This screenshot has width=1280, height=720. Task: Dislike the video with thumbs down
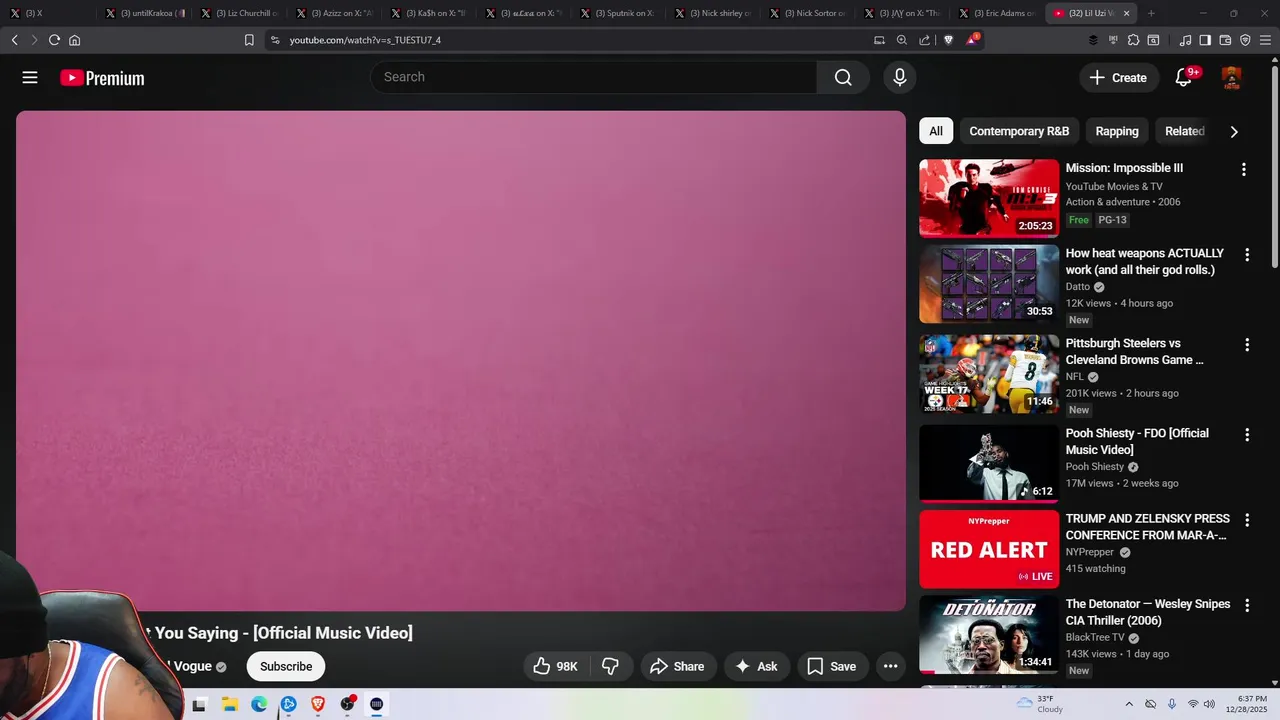point(611,666)
